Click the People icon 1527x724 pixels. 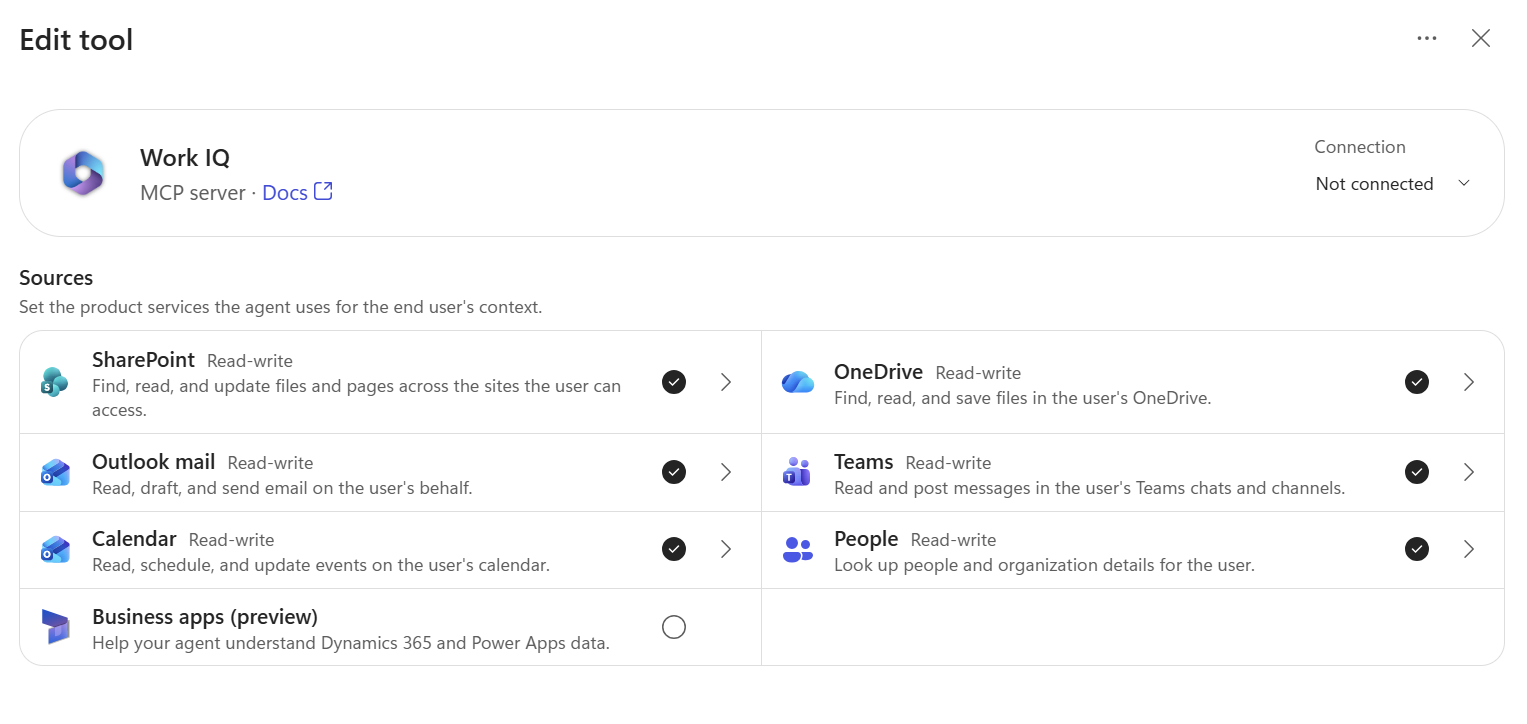[797, 549]
